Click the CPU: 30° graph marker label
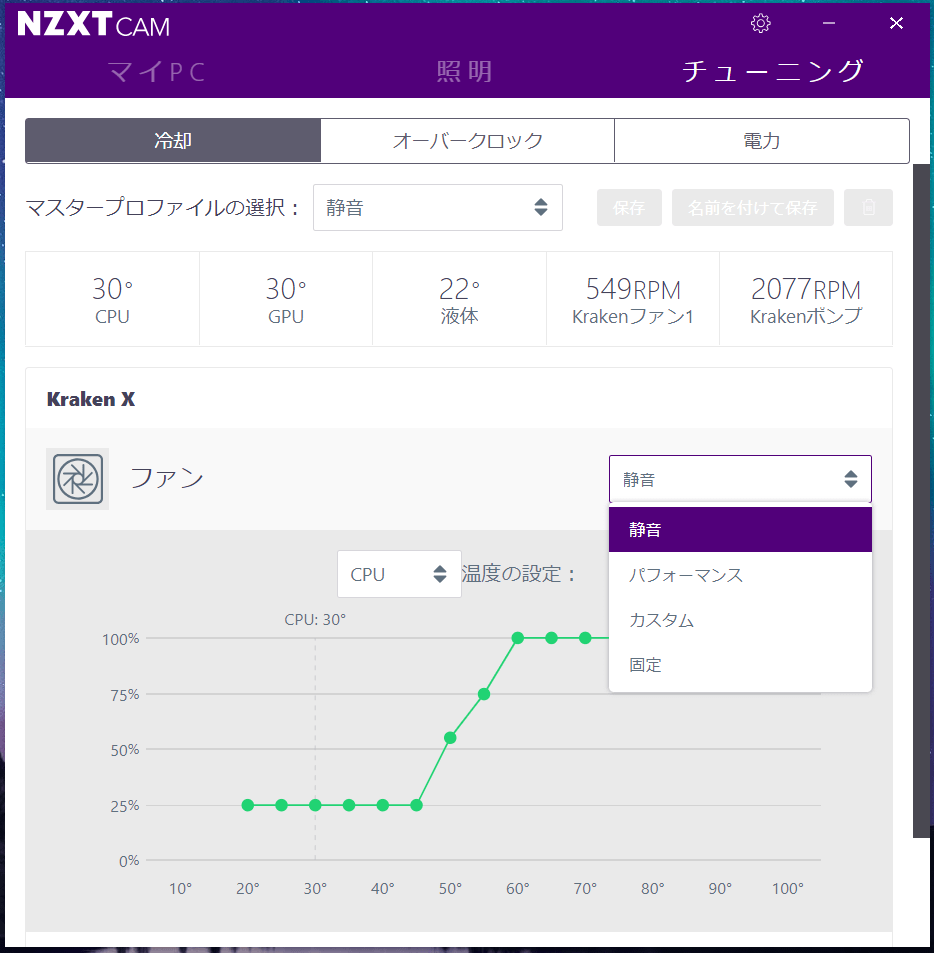934x953 pixels. [315, 620]
